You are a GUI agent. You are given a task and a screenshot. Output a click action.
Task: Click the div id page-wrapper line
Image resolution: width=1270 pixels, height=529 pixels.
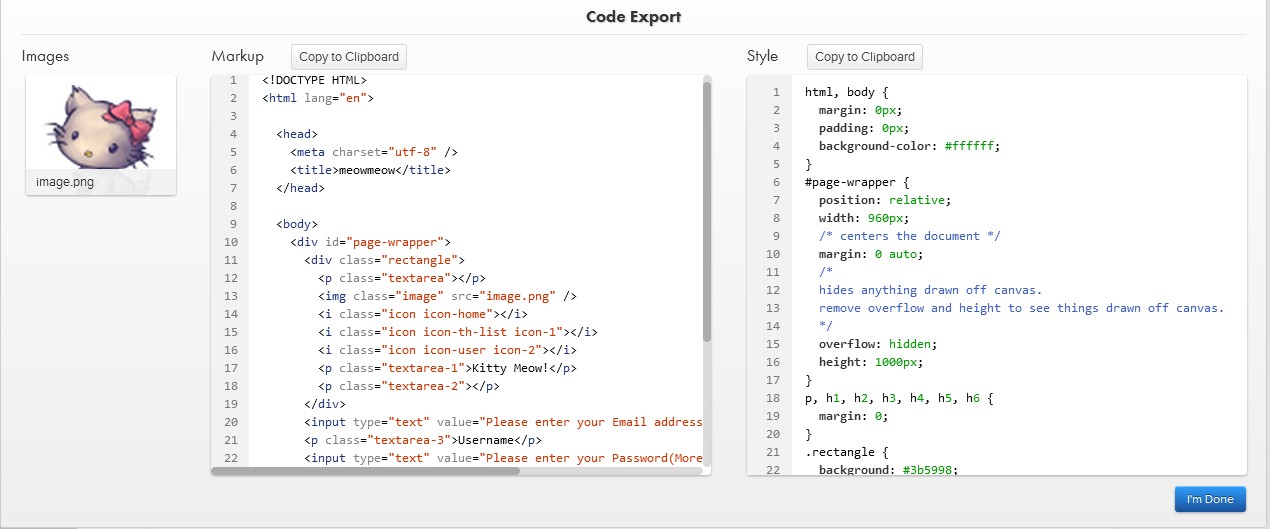point(370,242)
